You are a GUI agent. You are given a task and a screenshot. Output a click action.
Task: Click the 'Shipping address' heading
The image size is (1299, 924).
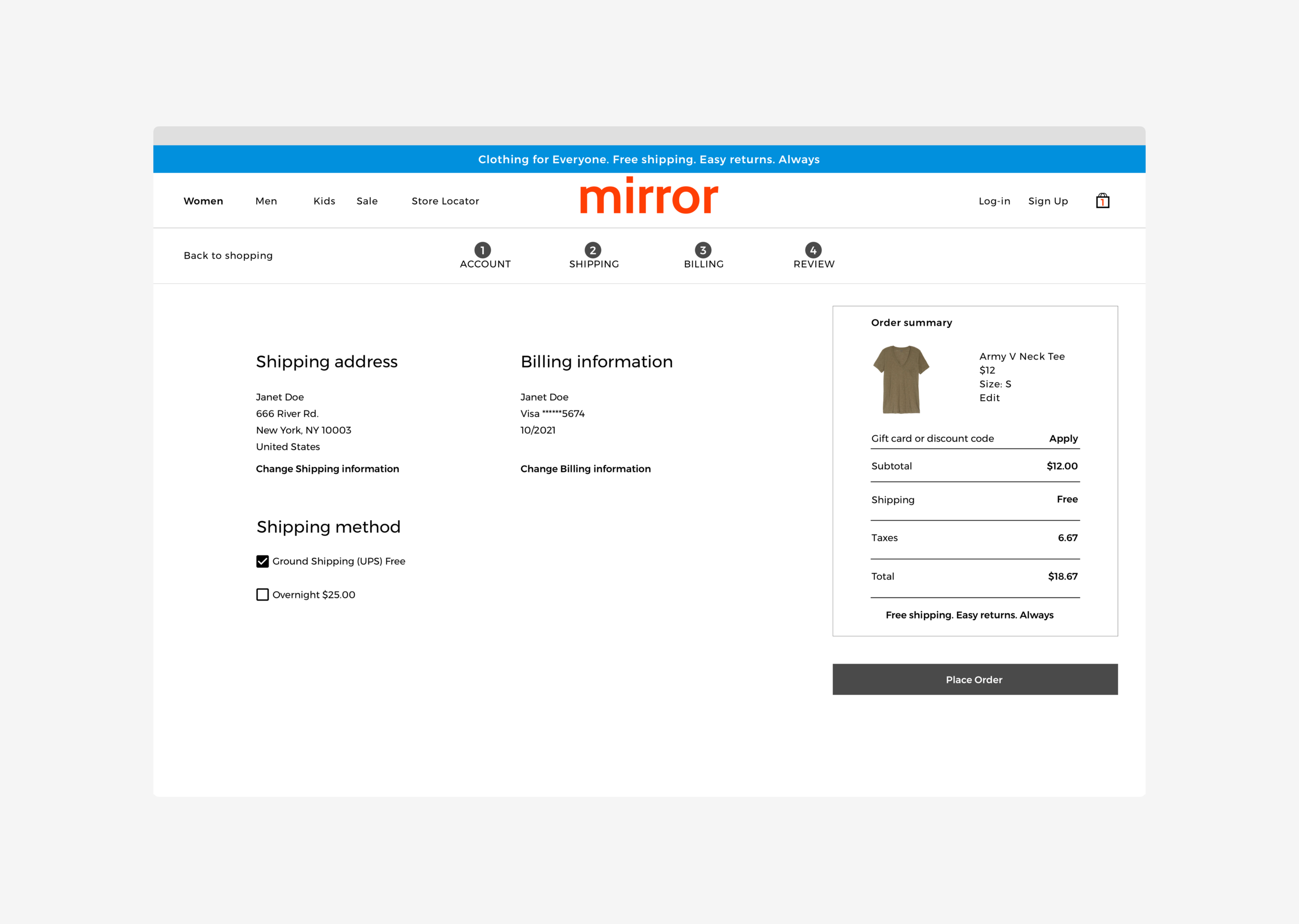(x=326, y=362)
